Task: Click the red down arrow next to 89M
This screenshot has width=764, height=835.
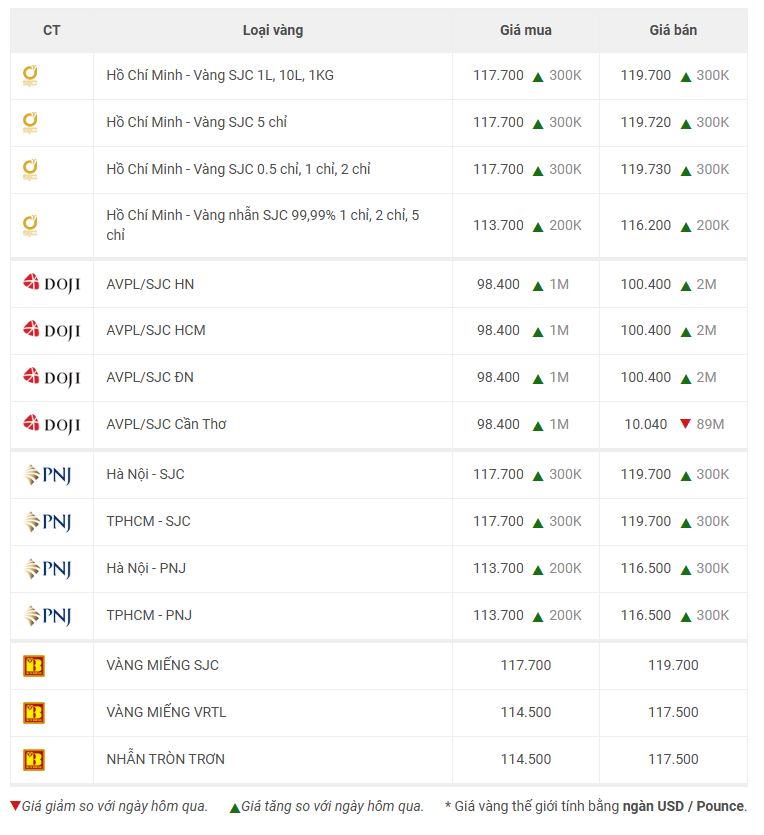Action: tap(685, 424)
